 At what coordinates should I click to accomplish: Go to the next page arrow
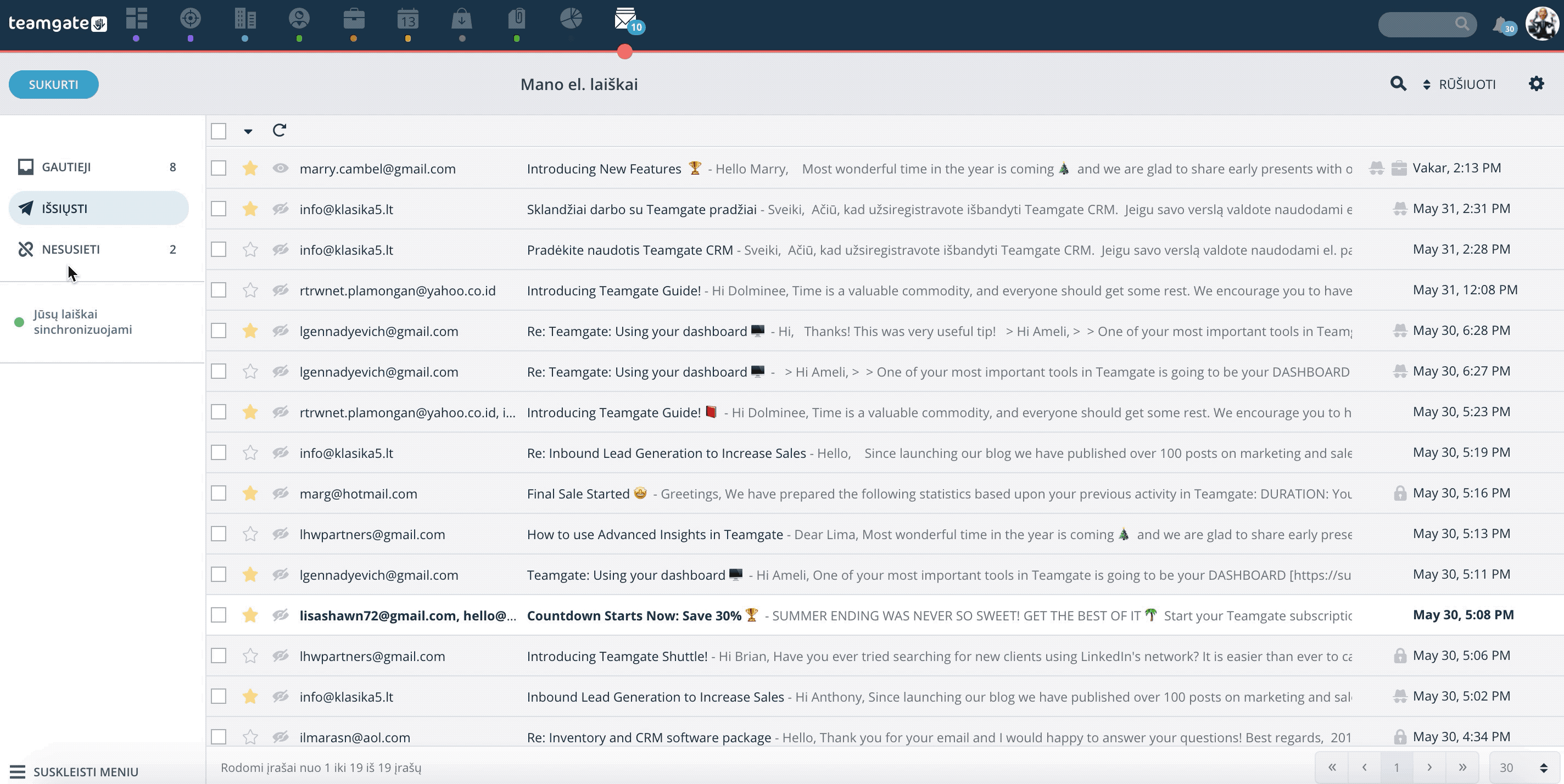coord(1429,768)
